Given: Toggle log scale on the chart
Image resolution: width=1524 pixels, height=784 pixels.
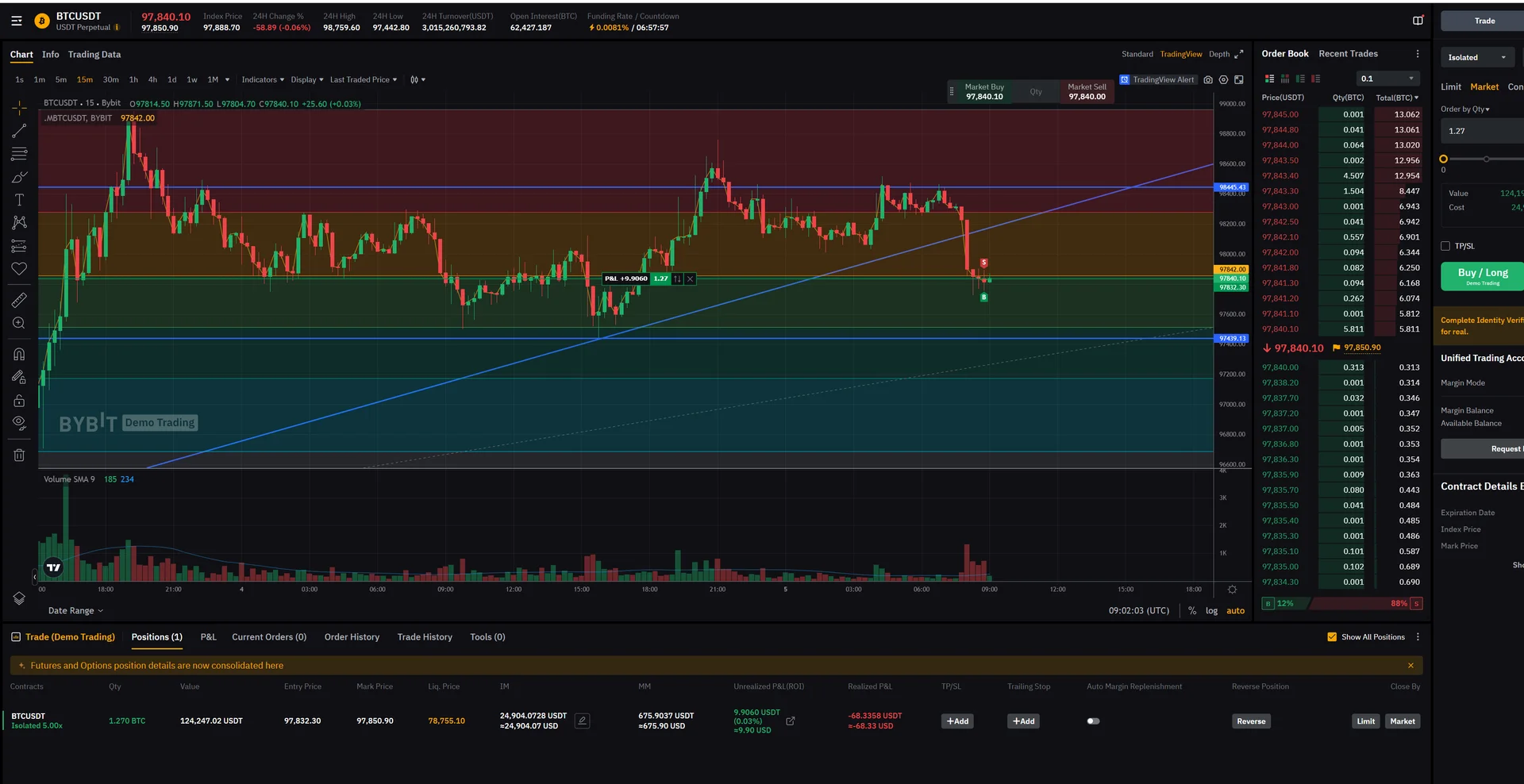Looking at the screenshot, I should click(1211, 611).
